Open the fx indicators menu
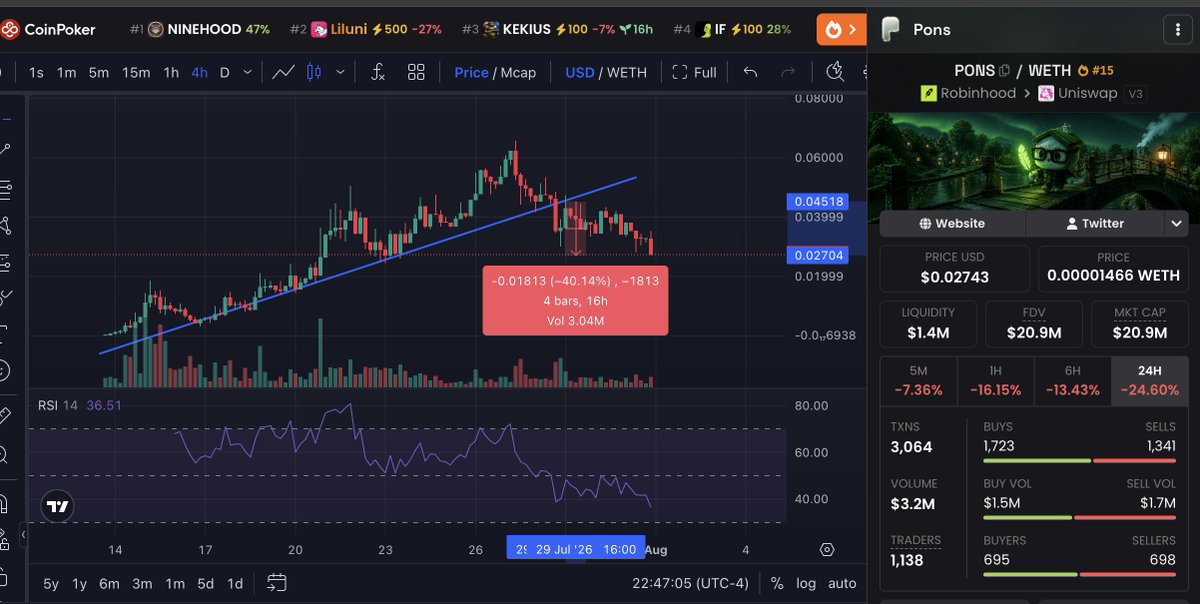This screenshot has height=604, width=1200. pyautogui.click(x=378, y=72)
